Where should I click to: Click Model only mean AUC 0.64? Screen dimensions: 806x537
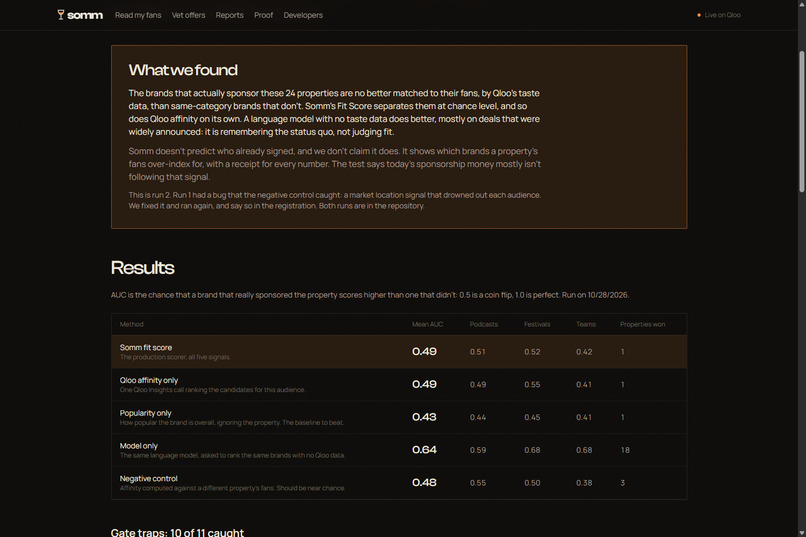point(424,450)
